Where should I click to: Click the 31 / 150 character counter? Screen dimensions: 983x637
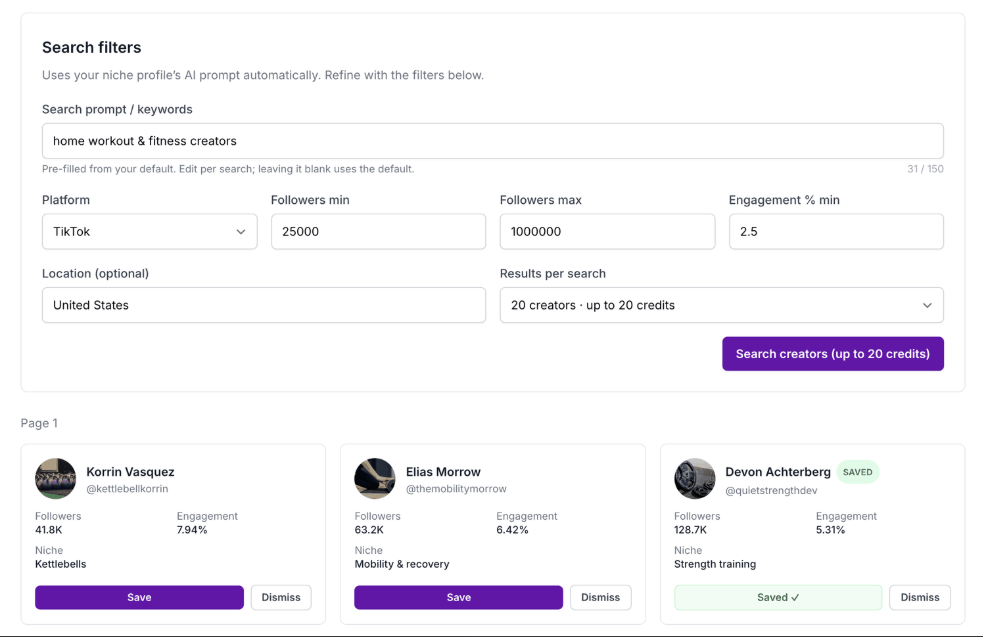tap(925, 169)
